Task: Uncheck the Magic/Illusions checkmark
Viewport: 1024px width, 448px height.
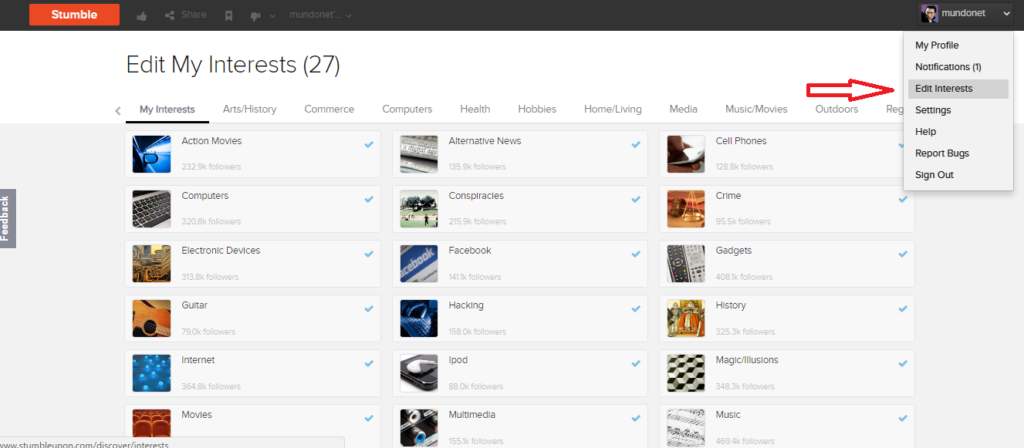Action: tap(903, 364)
